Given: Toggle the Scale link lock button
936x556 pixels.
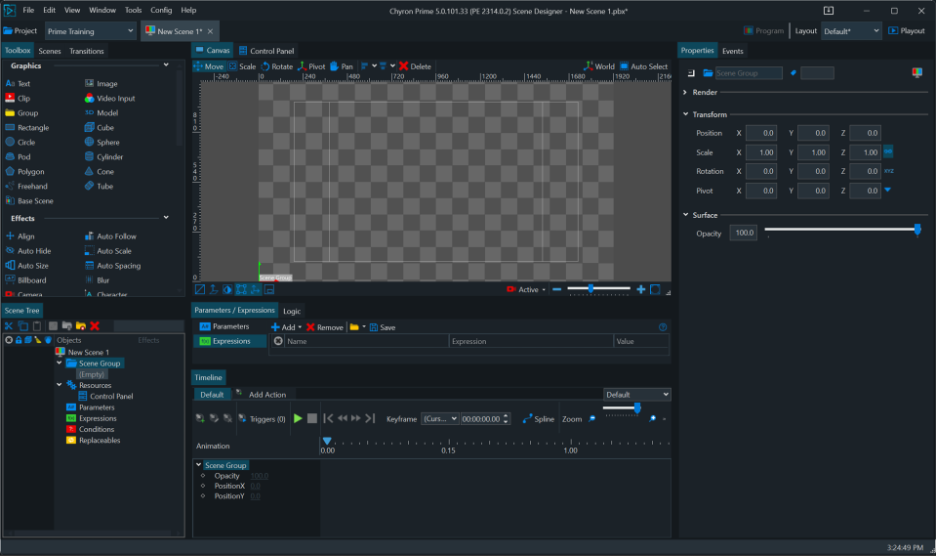Looking at the screenshot, I should pyautogui.click(x=888, y=152).
